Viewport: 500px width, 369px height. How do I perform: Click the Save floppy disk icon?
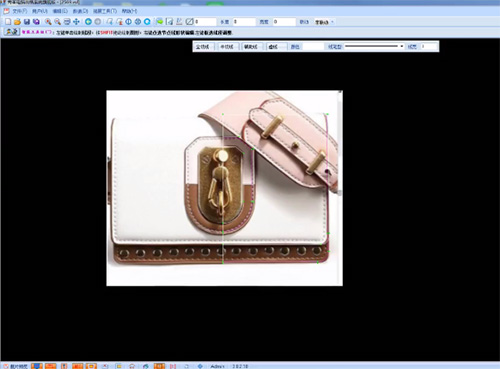[27, 22]
